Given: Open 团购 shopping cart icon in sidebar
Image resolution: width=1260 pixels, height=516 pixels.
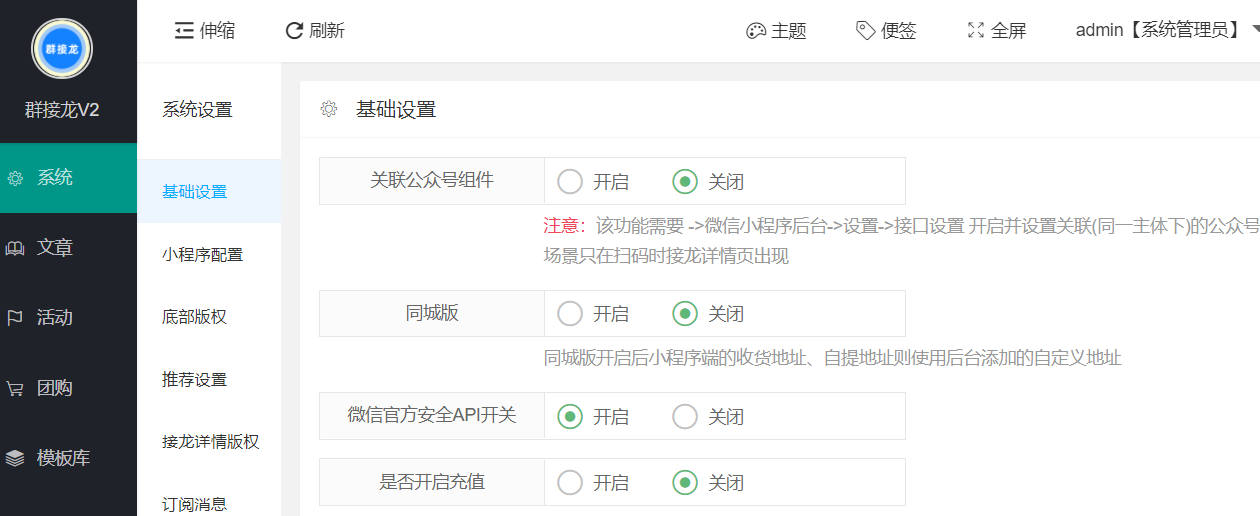Looking at the screenshot, I should [x=15, y=389].
